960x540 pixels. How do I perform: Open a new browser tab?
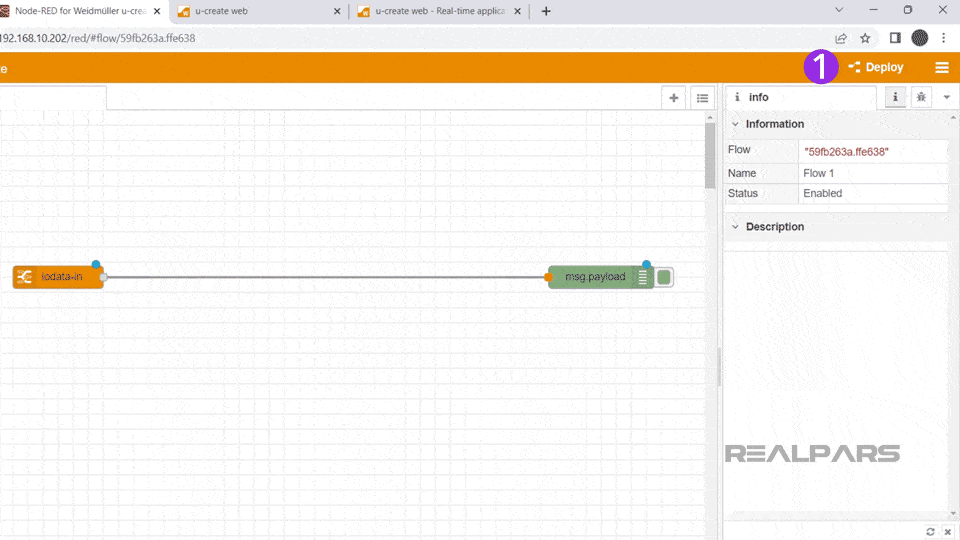(x=546, y=11)
